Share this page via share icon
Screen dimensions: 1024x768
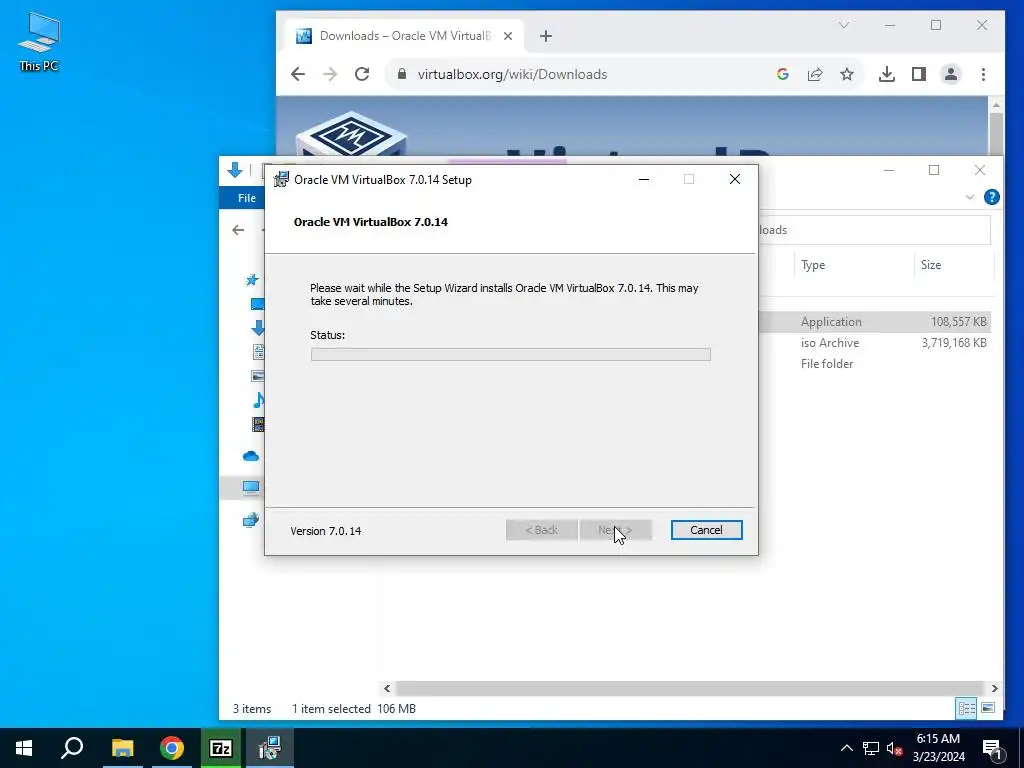point(815,74)
